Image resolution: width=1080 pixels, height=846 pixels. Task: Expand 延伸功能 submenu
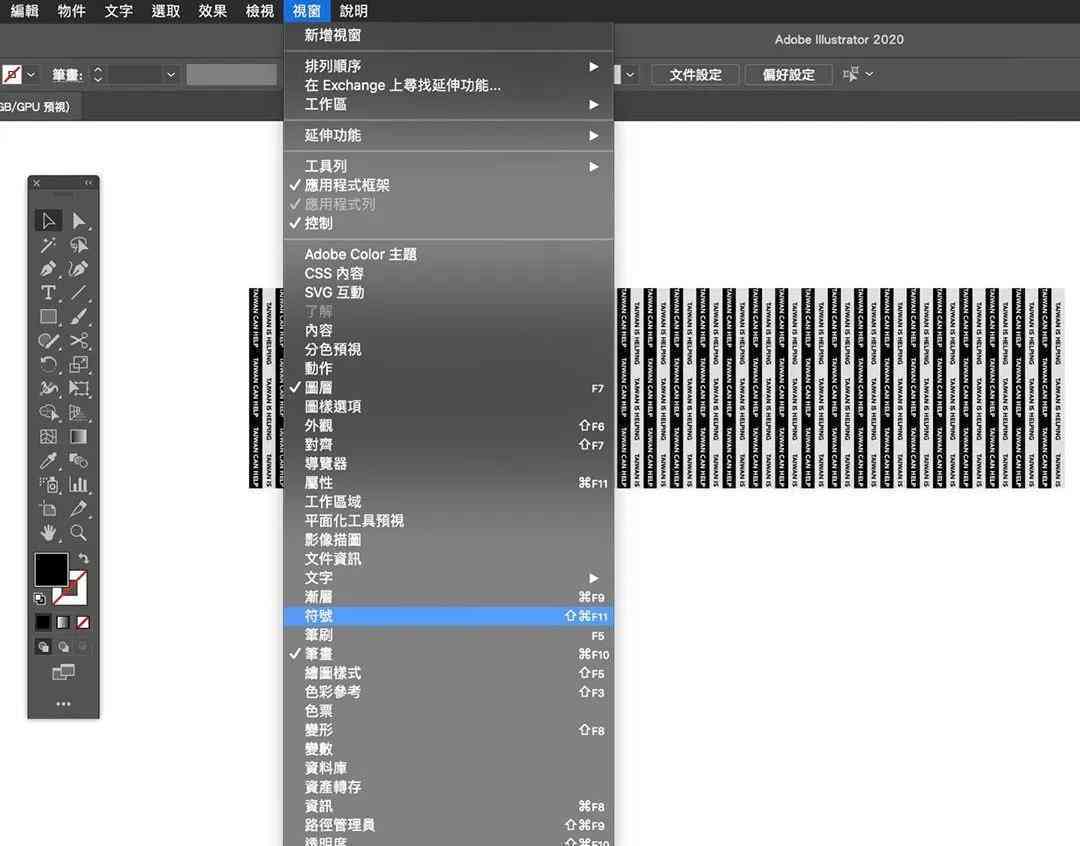[448, 136]
